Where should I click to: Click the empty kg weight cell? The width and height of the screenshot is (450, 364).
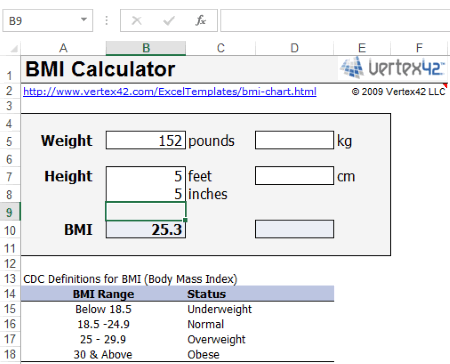point(294,140)
